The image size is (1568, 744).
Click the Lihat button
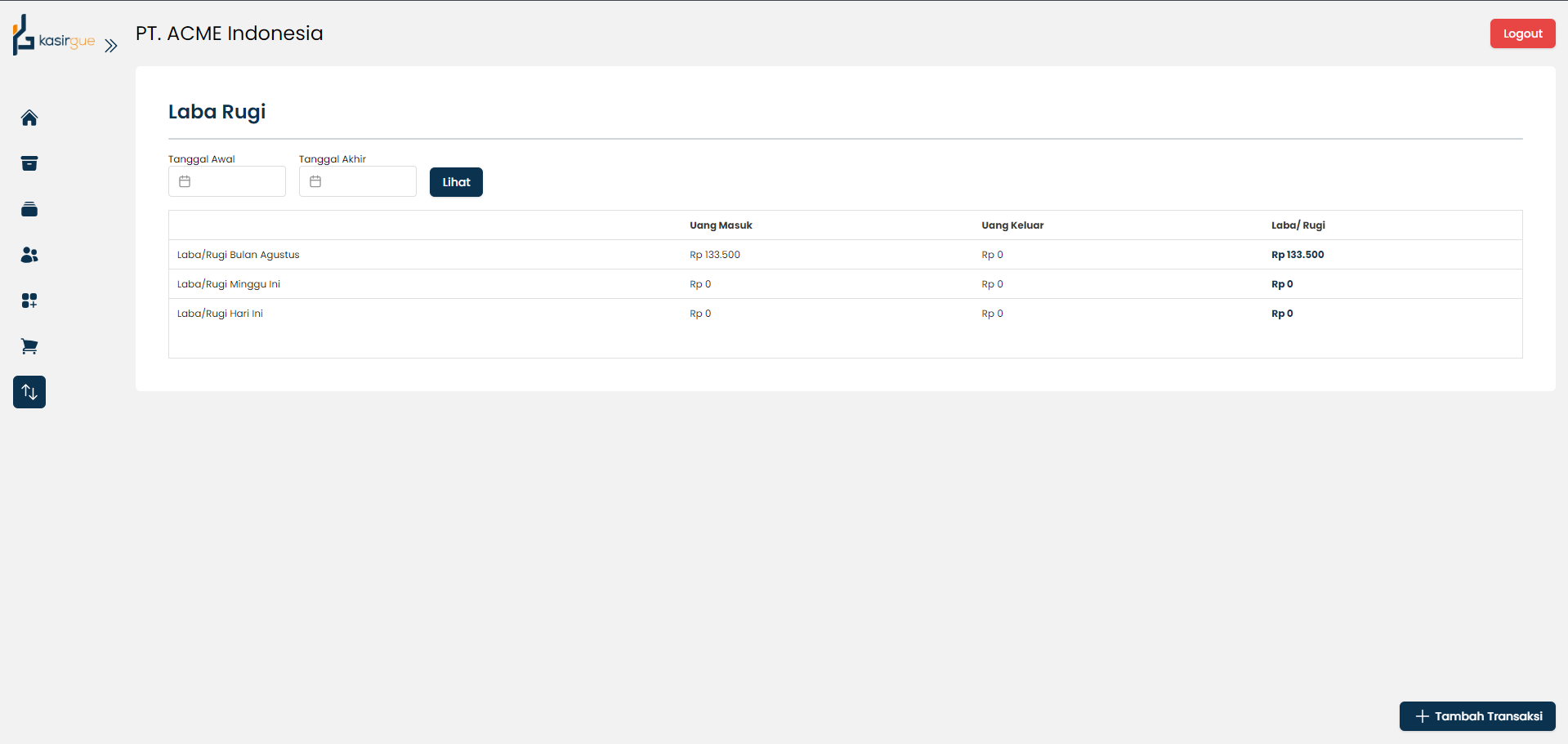[456, 182]
